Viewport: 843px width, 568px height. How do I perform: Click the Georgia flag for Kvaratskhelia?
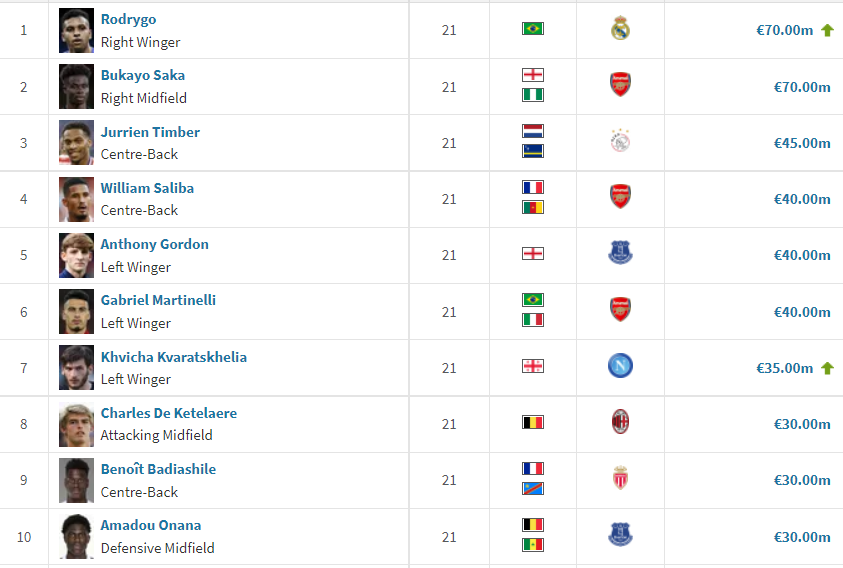533,366
